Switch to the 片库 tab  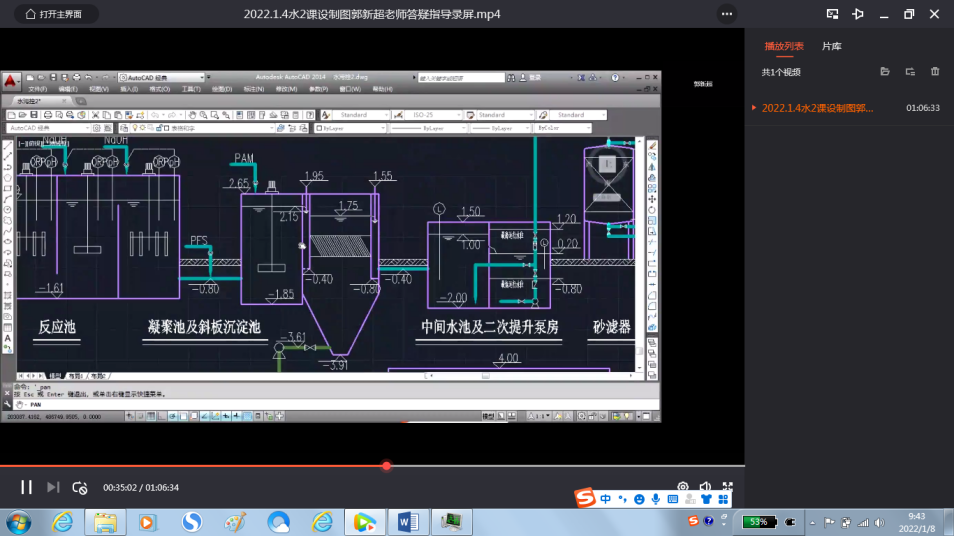point(831,46)
